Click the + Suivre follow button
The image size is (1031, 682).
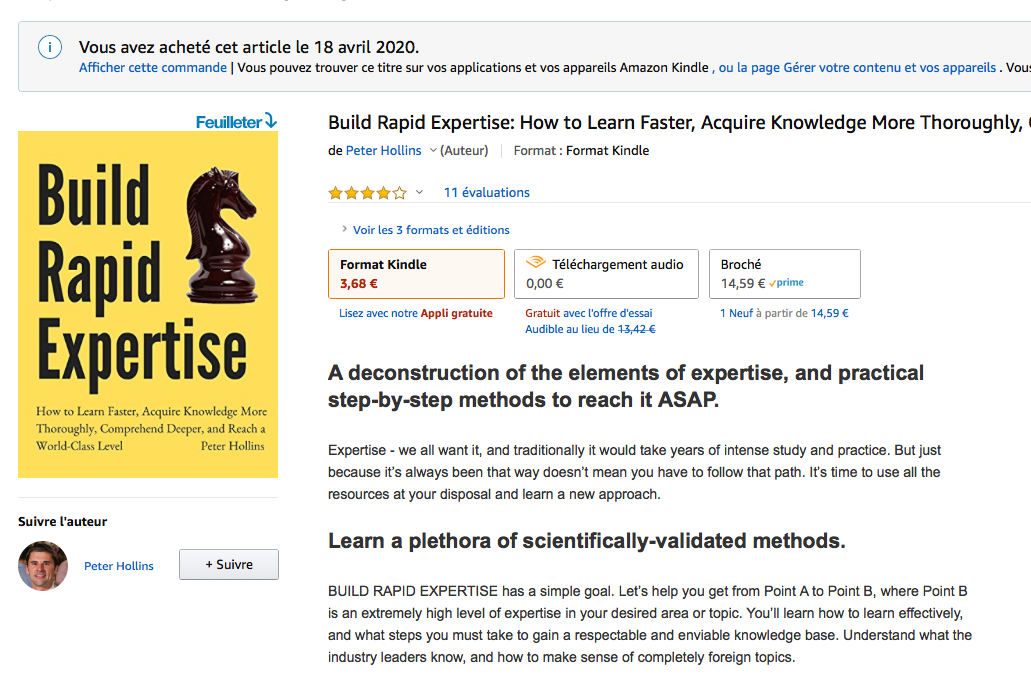pos(229,564)
